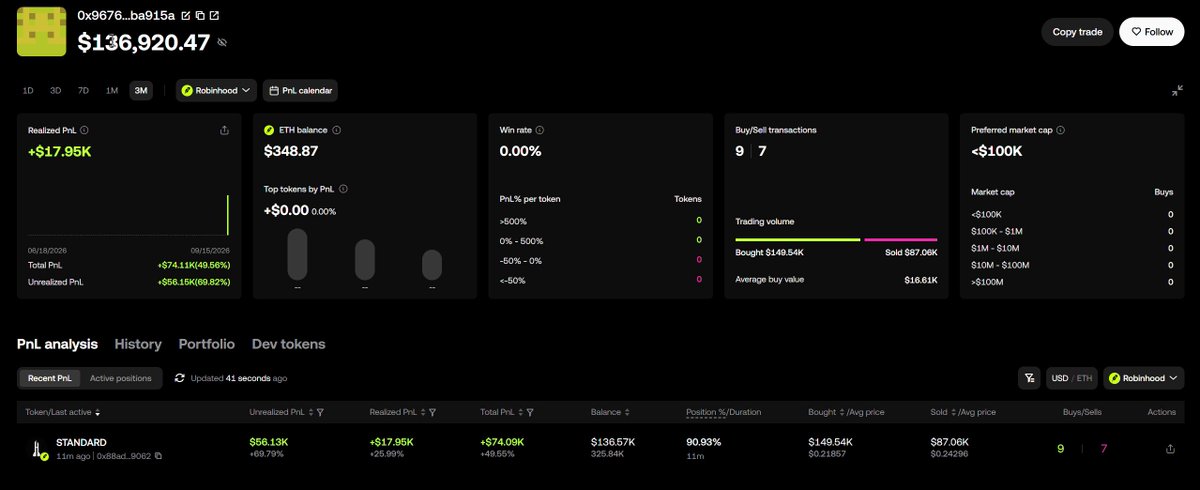Sort by Total PnL arrows

520,412
